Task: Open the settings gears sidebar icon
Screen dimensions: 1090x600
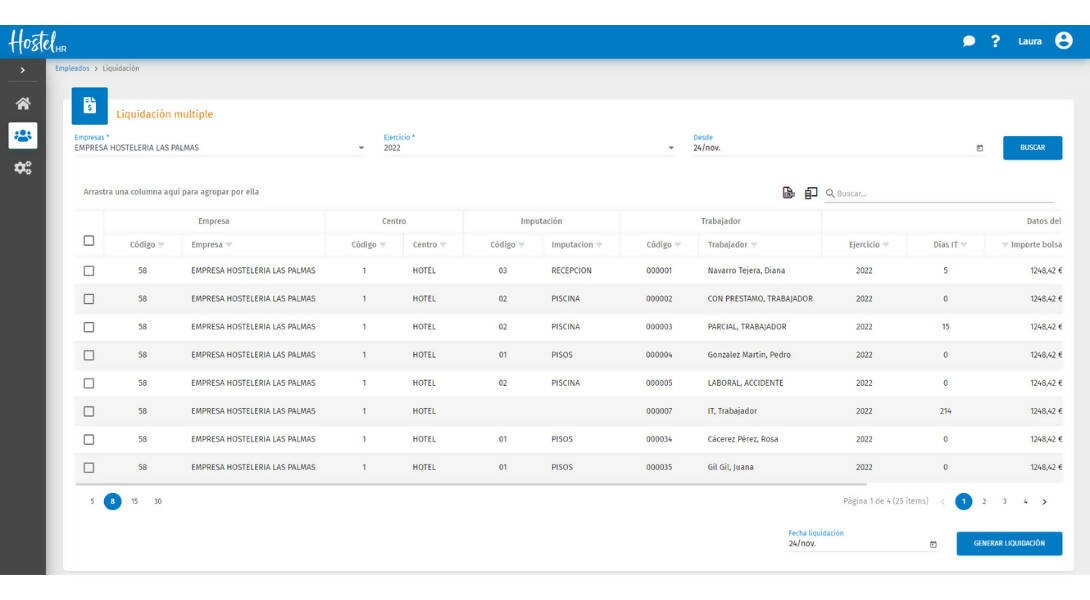Action: click(x=22, y=168)
